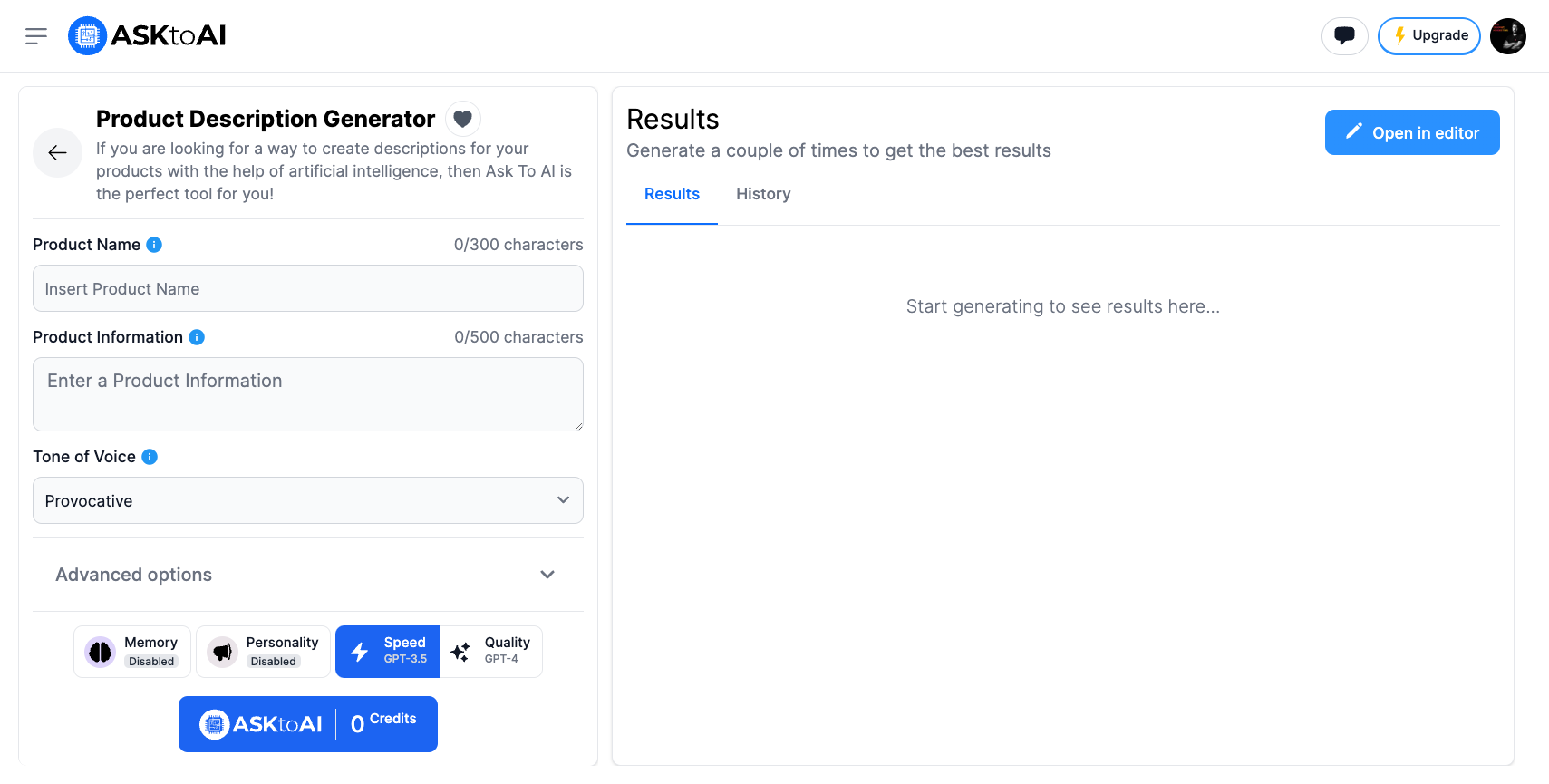
Task: Show info for Product Name
Action: pos(154,245)
